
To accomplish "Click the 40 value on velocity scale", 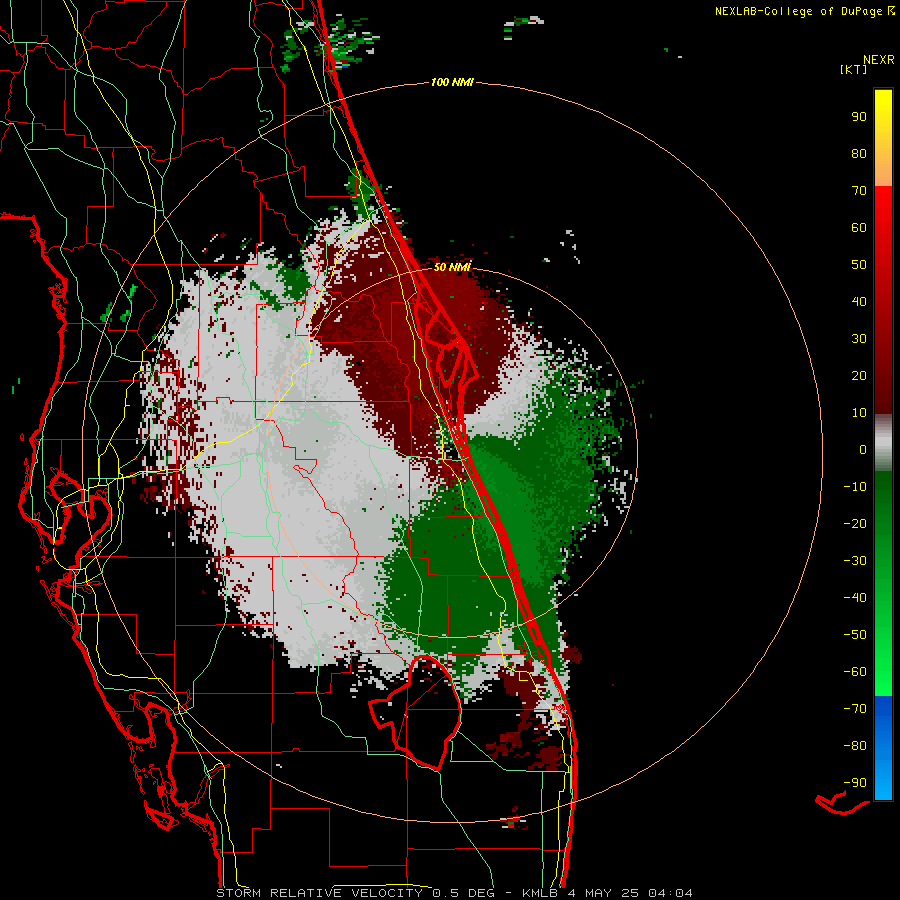I will (x=859, y=302).
